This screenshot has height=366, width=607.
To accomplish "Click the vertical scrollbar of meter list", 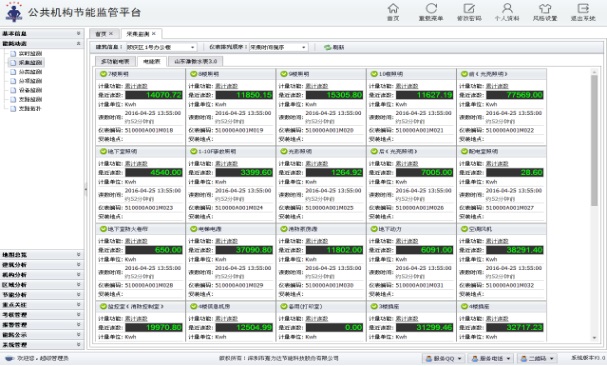I will (x=594, y=140).
